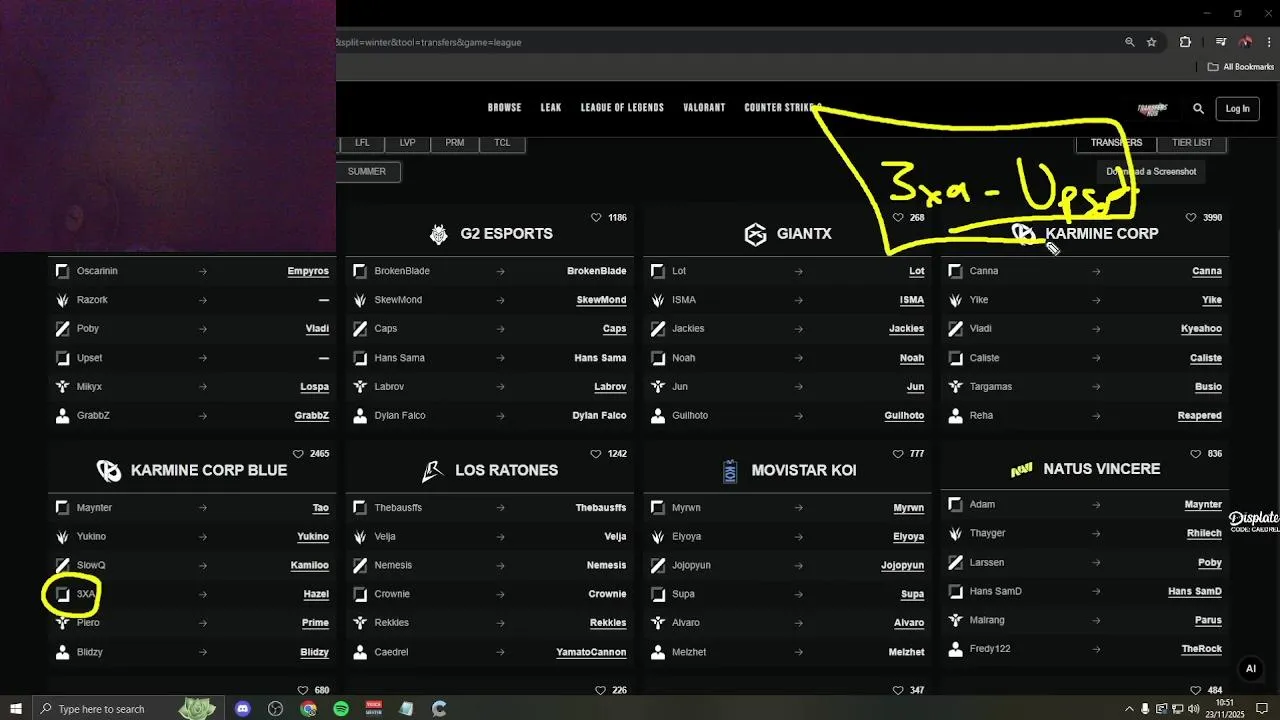Click the Busio link in Targamas row

[x=1208, y=387]
